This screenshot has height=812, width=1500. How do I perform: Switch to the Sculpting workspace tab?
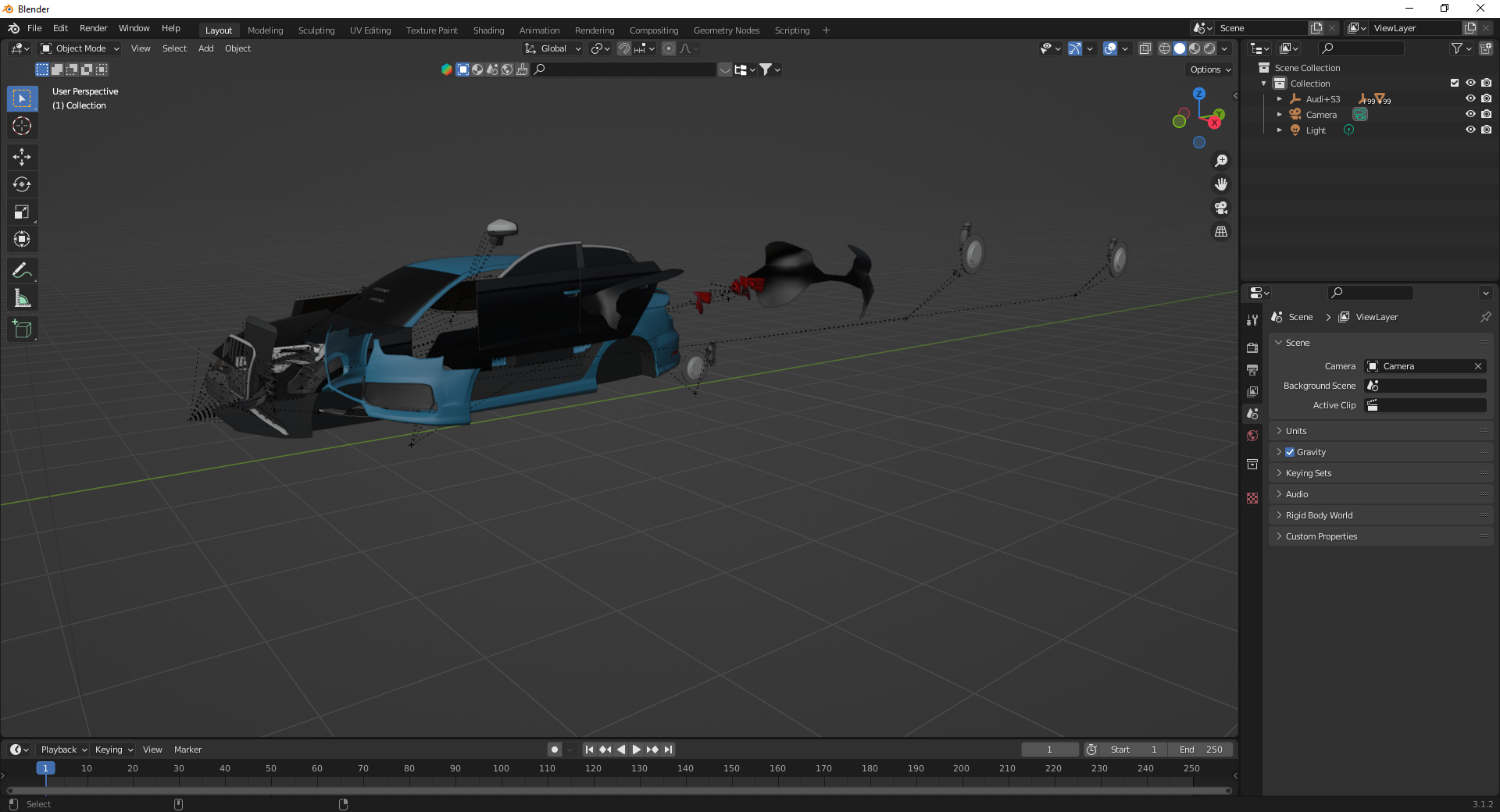coord(316,30)
